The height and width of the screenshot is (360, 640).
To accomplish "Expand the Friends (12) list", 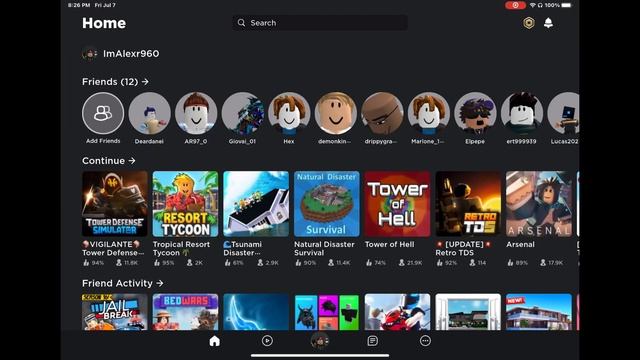I will pos(116,82).
